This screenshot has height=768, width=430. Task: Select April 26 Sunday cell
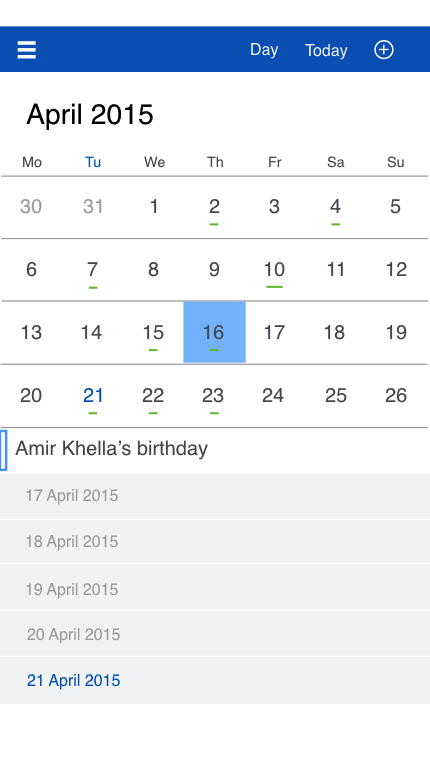pos(396,396)
